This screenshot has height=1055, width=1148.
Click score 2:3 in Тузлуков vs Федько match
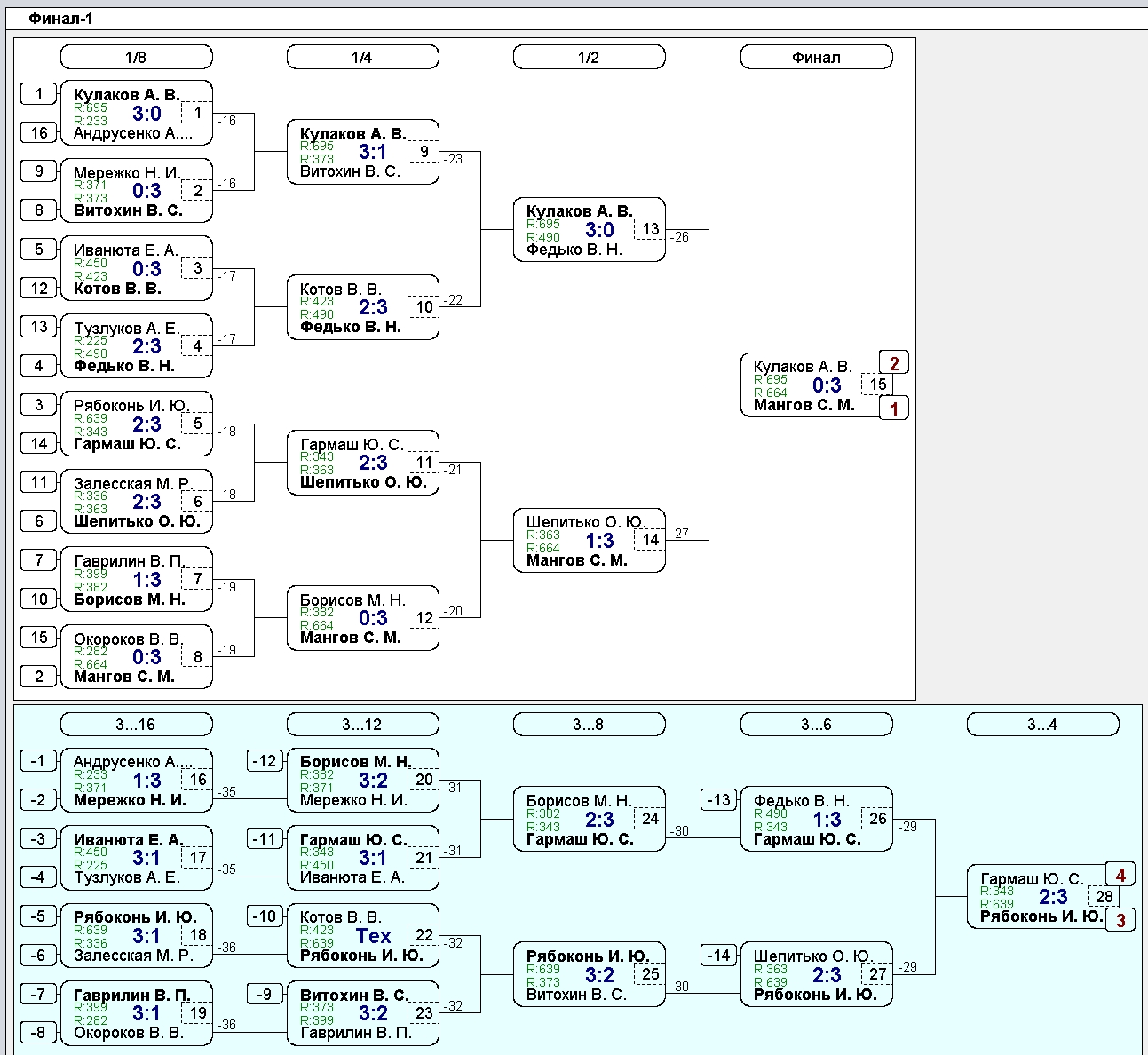[147, 346]
